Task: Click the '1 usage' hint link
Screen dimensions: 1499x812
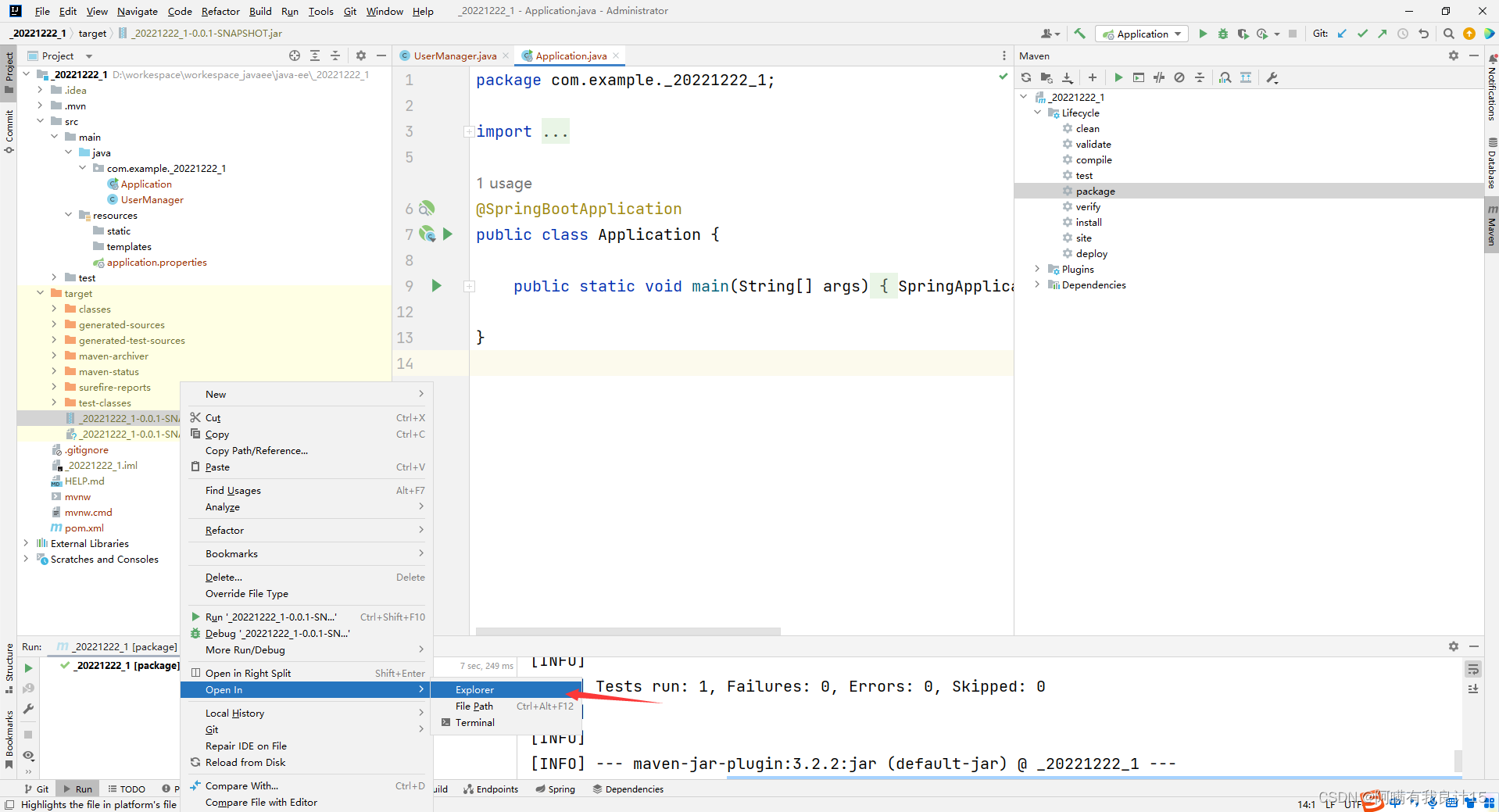Action: [x=504, y=184]
